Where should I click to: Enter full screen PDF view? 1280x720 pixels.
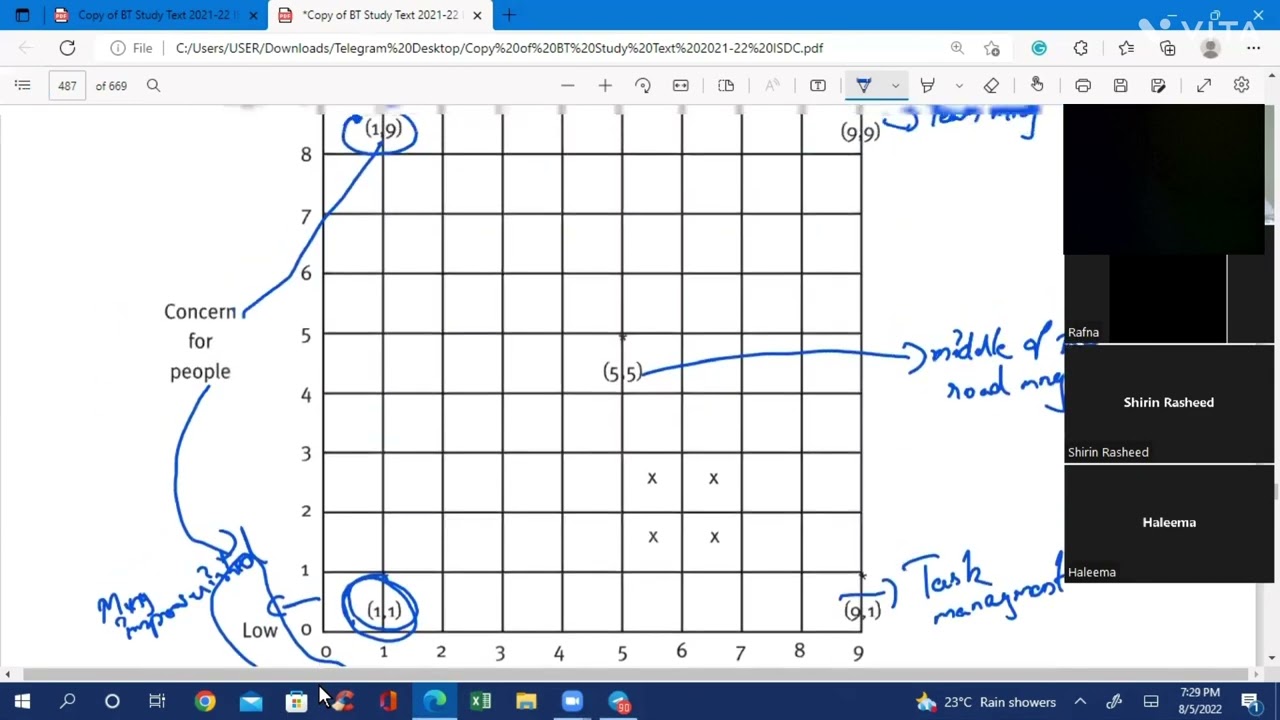1204,86
